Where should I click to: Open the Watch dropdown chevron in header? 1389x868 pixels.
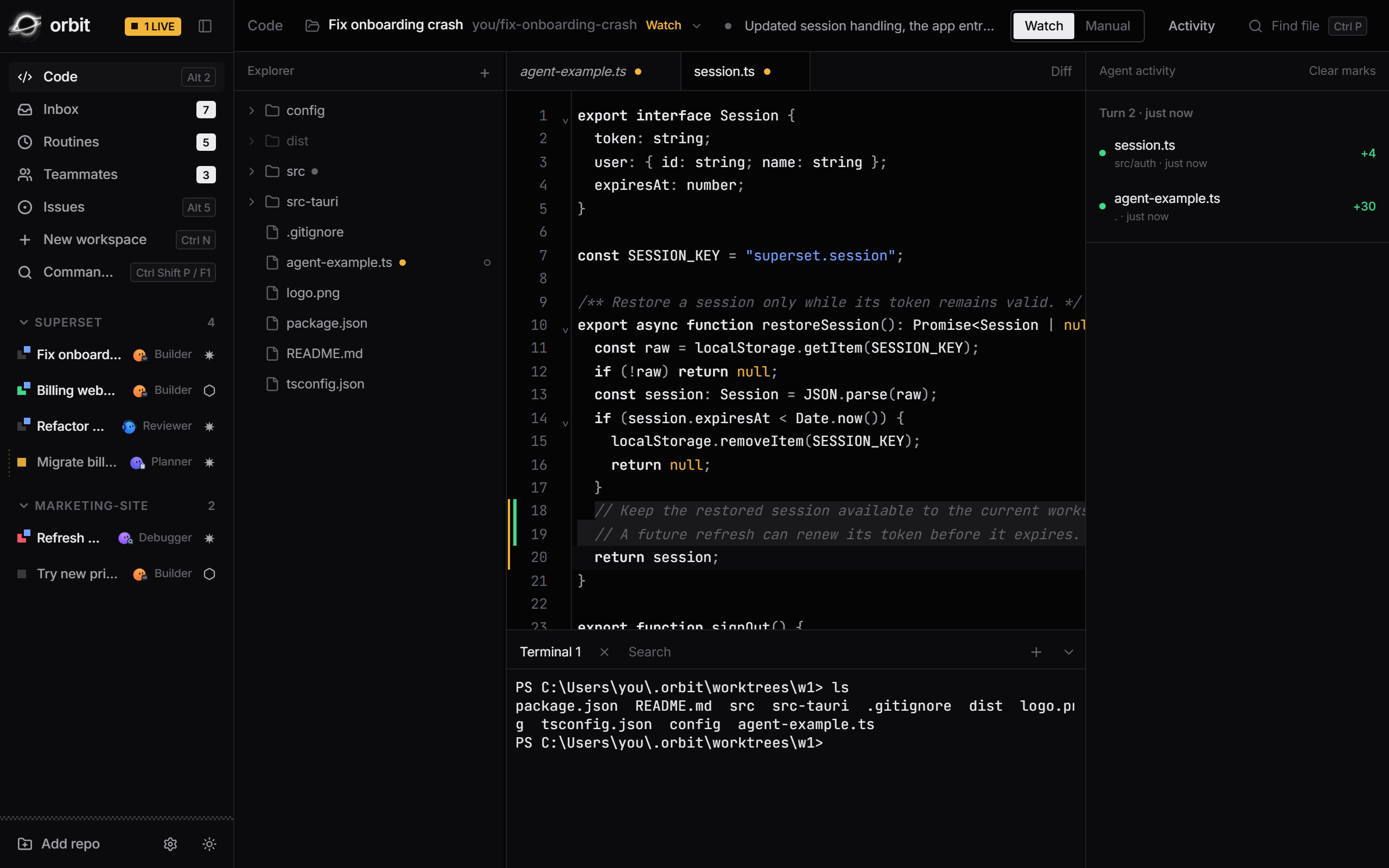[x=697, y=26]
